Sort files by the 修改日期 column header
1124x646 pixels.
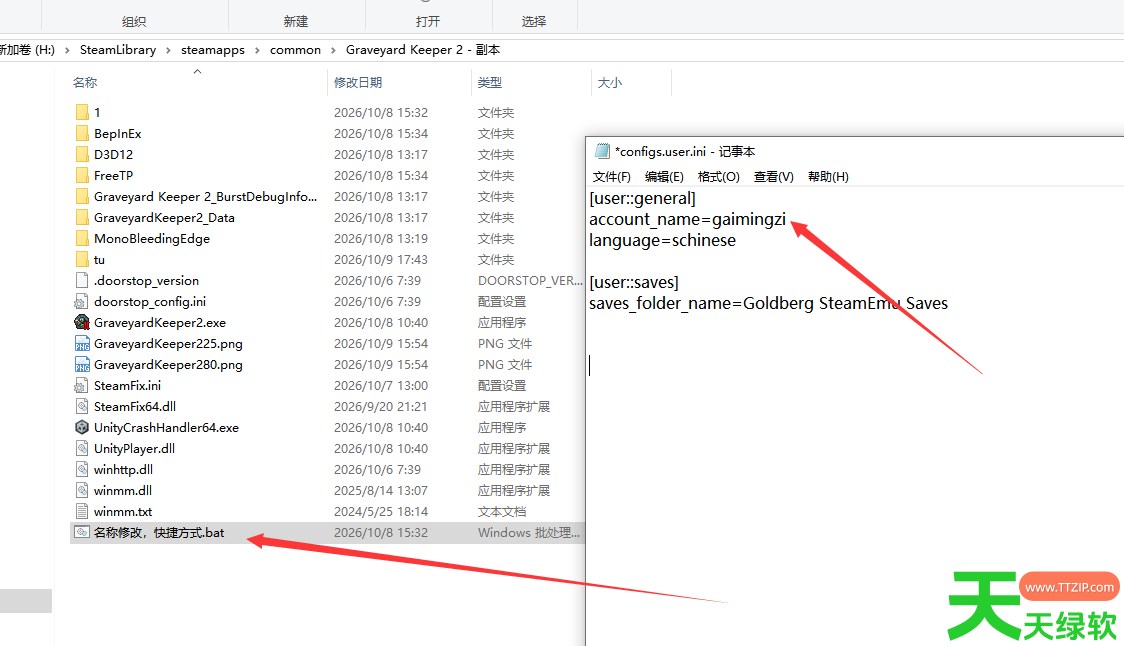point(358,82)
